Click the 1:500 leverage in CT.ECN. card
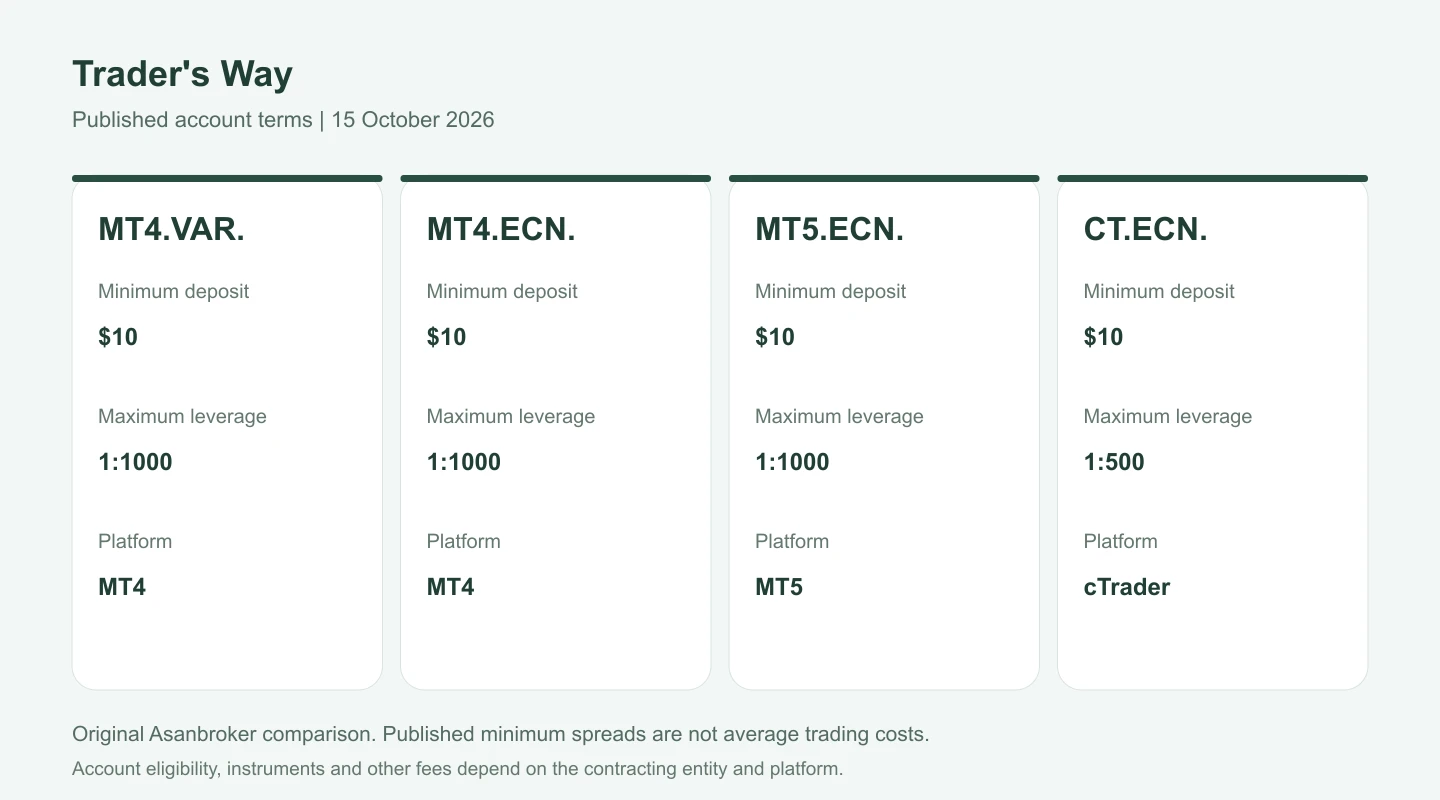This screenshot has width=1440, height=800. [x=1114, y=462]
